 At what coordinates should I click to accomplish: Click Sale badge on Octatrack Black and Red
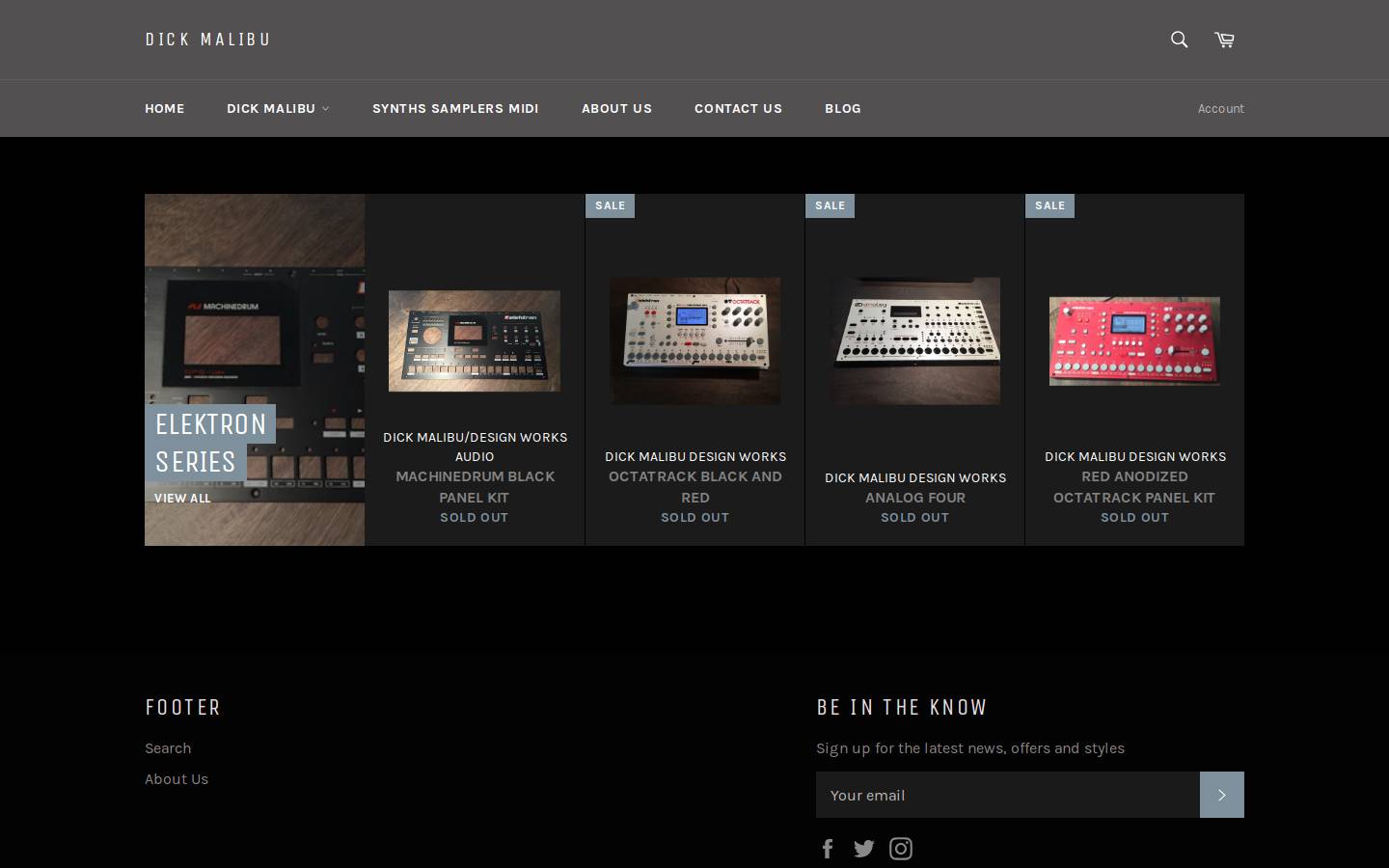point(610,205)
